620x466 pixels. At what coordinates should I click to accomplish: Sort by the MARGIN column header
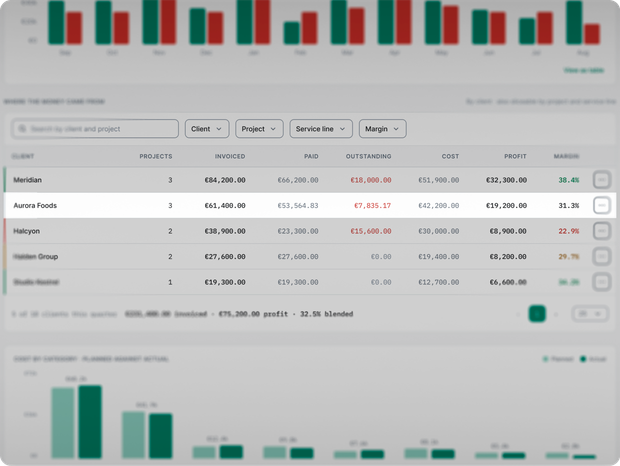566,157
